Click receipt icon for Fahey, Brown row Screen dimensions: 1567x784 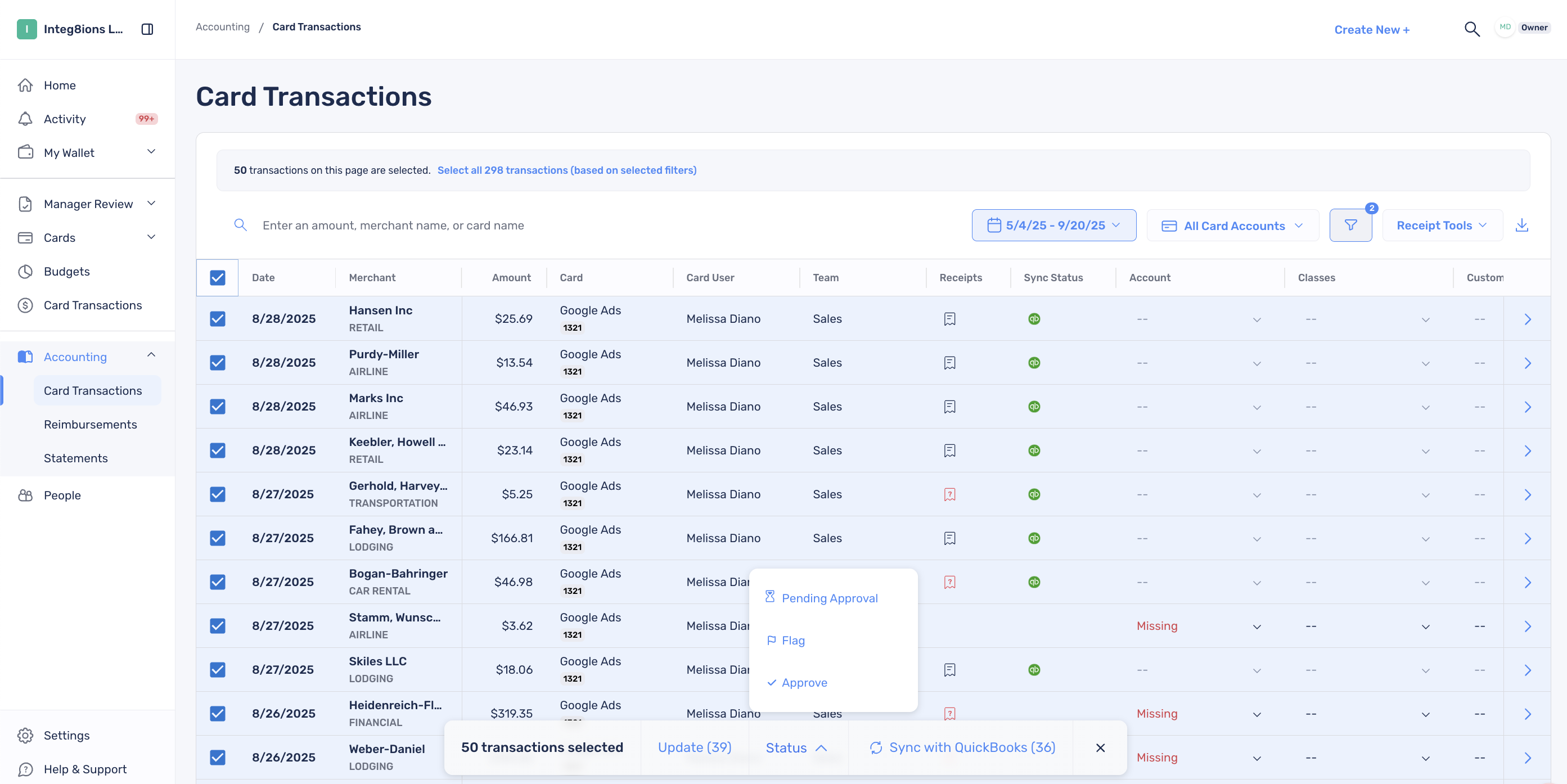(949, 538)
